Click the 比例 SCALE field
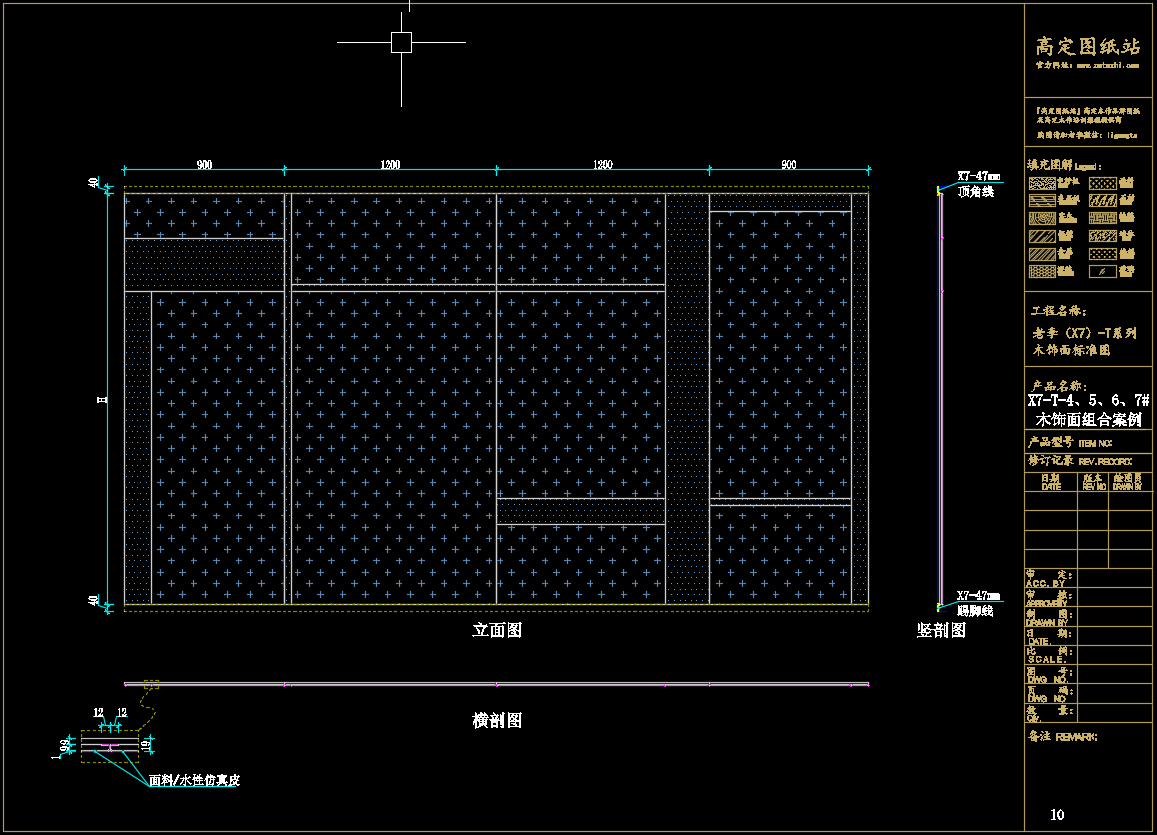The image size is (1157, 835). tap(1049, 655)
